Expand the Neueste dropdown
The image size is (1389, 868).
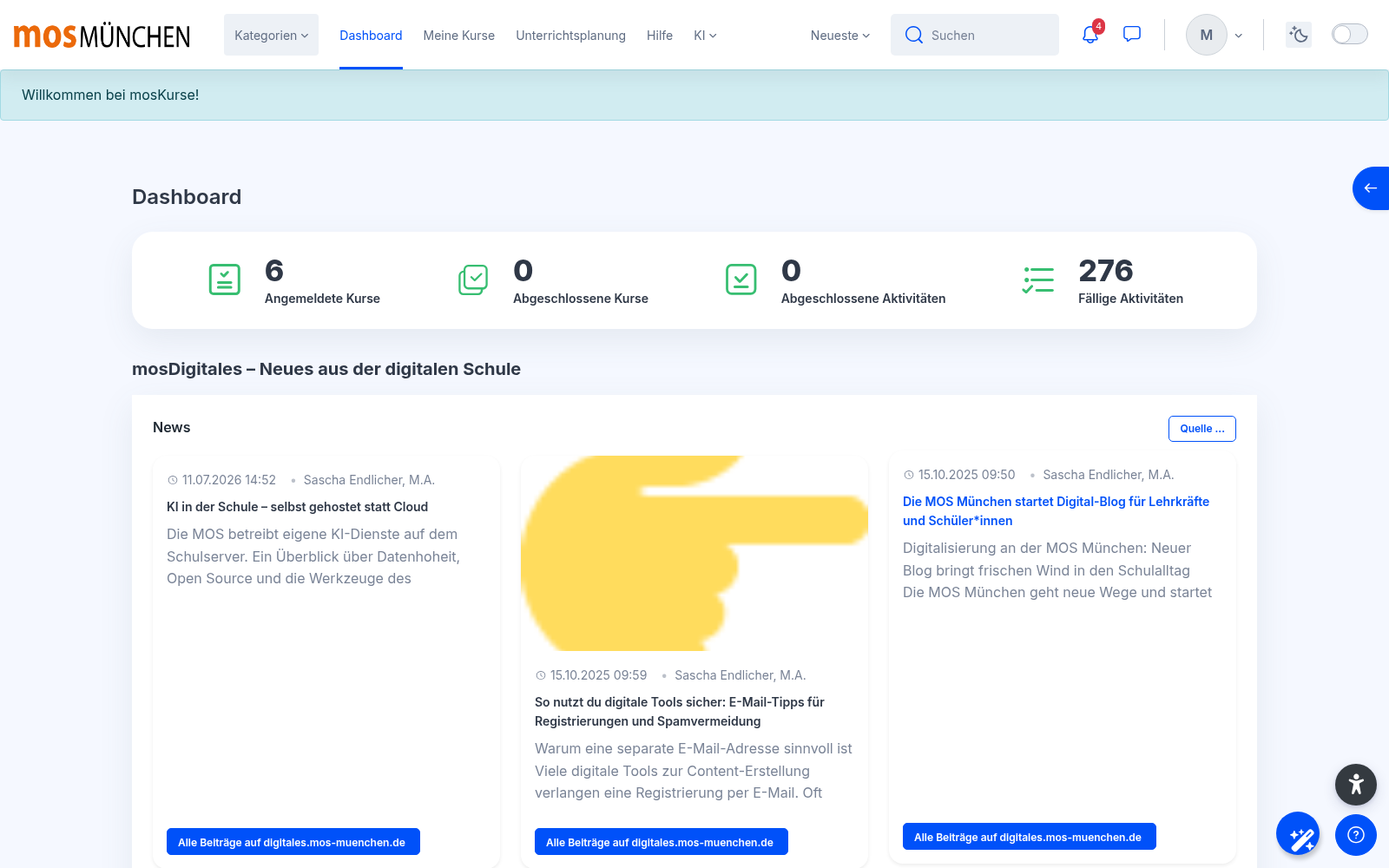point(840,36)
